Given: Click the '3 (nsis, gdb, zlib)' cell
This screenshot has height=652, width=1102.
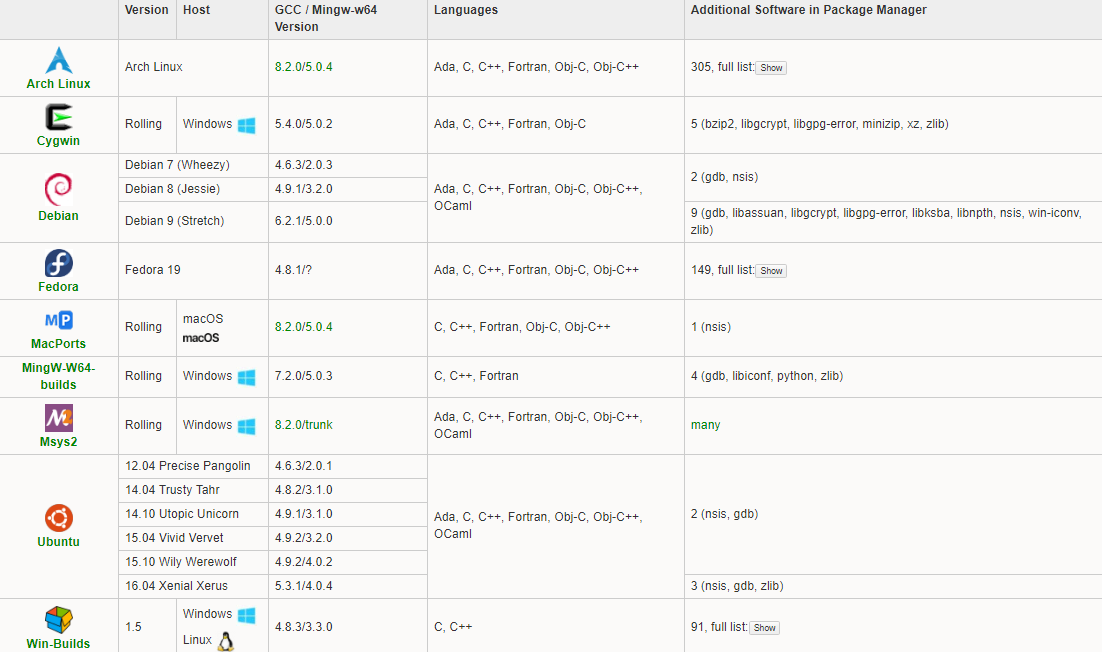Looking at the screenshot, I should click(x=893, y=586).
